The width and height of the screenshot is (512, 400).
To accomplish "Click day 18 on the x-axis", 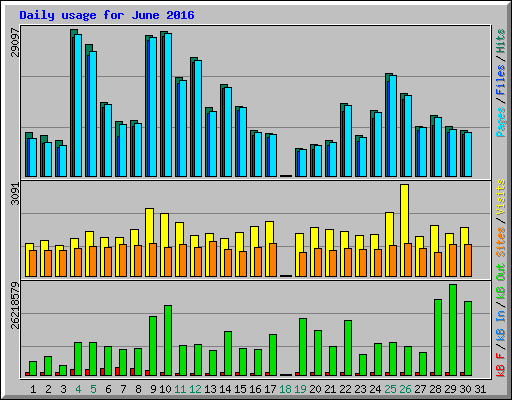I will point(285,389).
